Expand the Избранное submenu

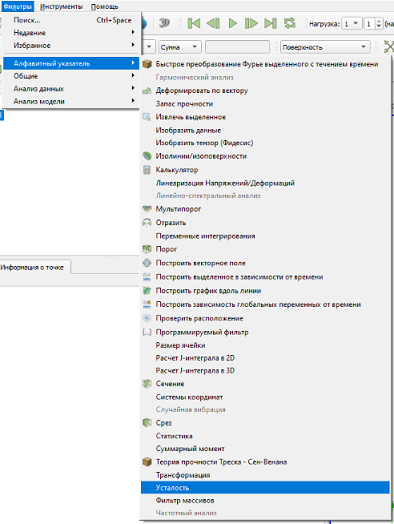pyautogui.click(x=71, y=45)
